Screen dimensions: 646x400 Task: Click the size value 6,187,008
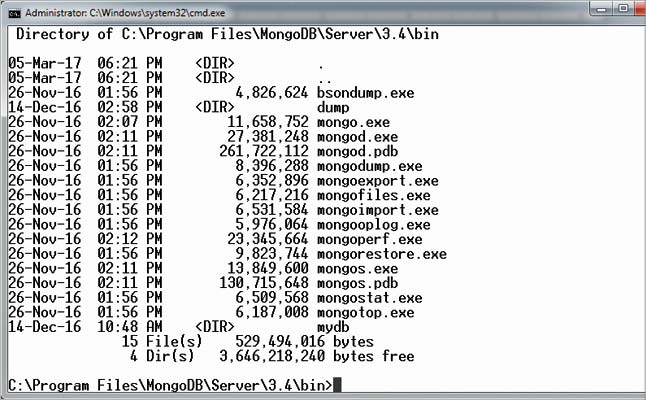point(272,312)
